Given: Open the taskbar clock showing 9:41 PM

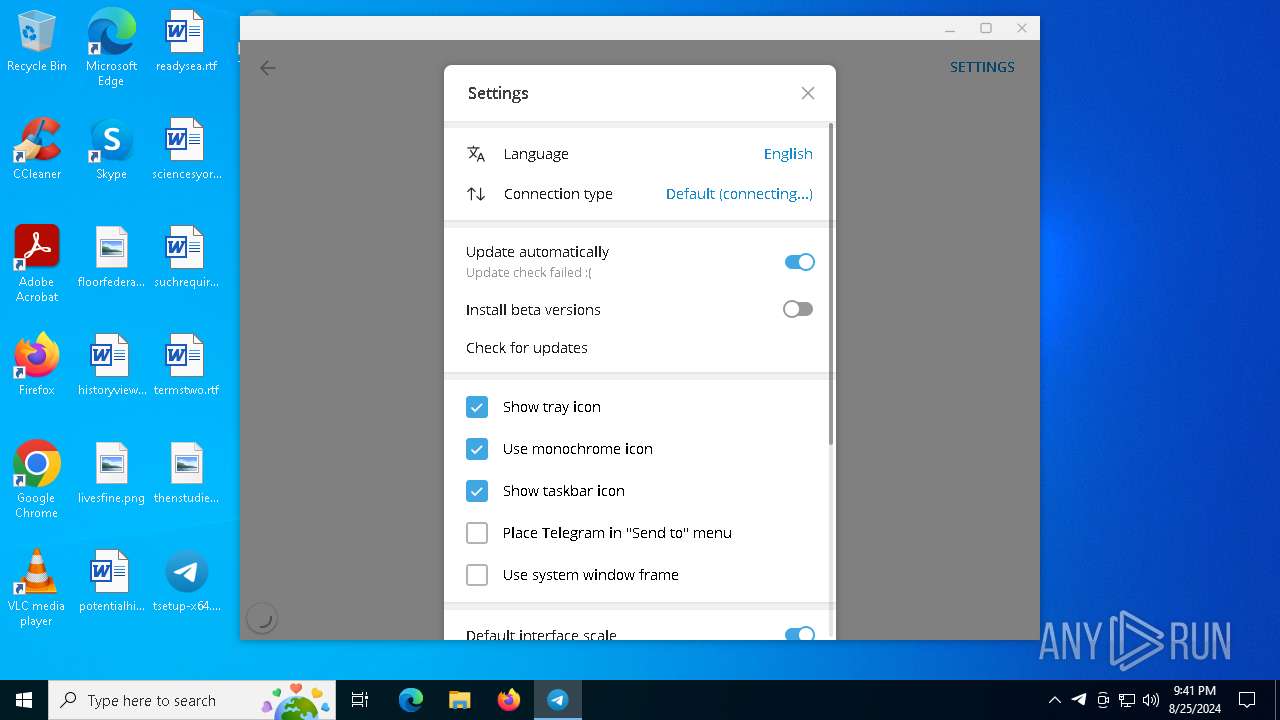Looking at the screenshot, I should (x=1195, y=700).
